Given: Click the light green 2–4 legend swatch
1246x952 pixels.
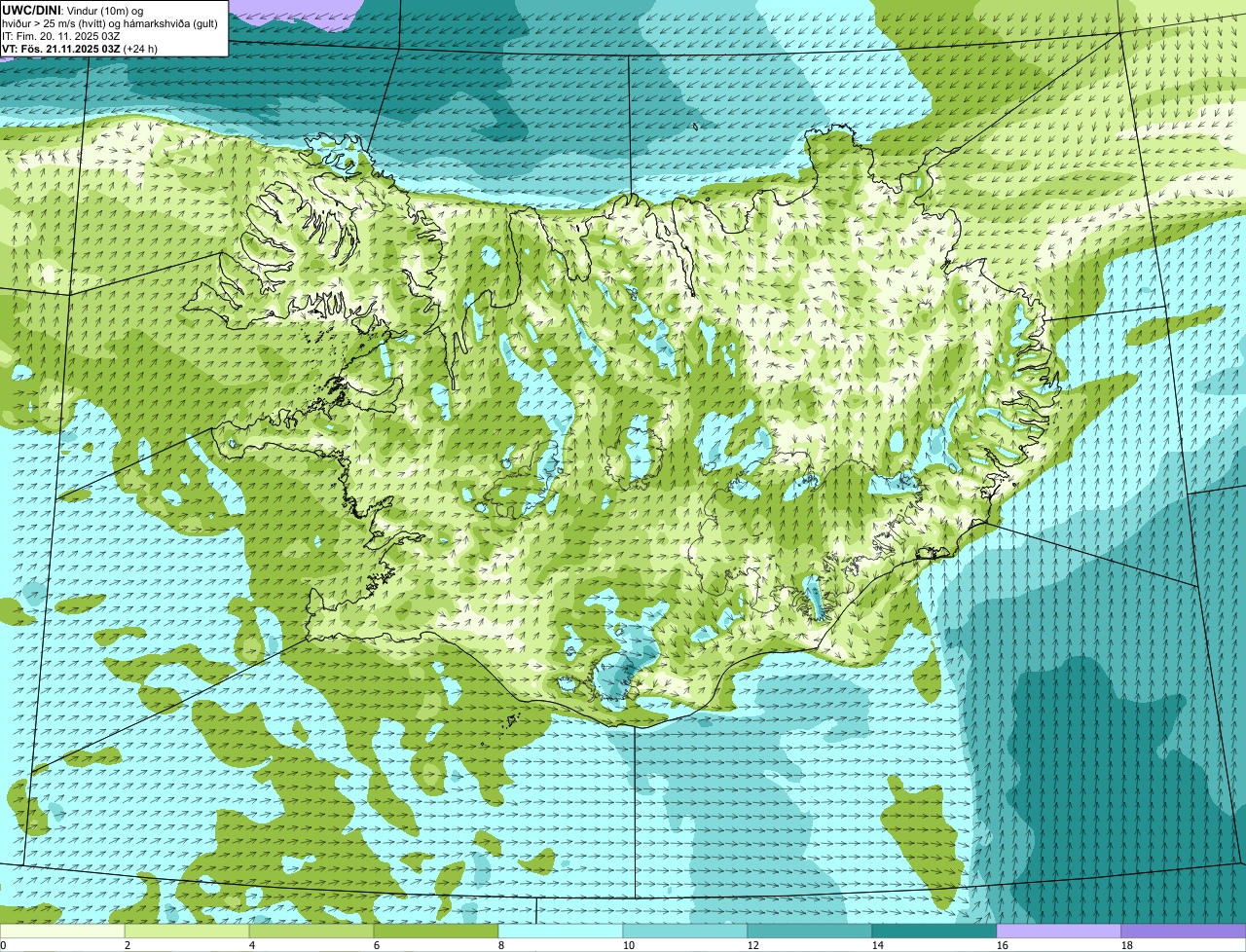Looking at the screenshot, I should tap(187, 931).
